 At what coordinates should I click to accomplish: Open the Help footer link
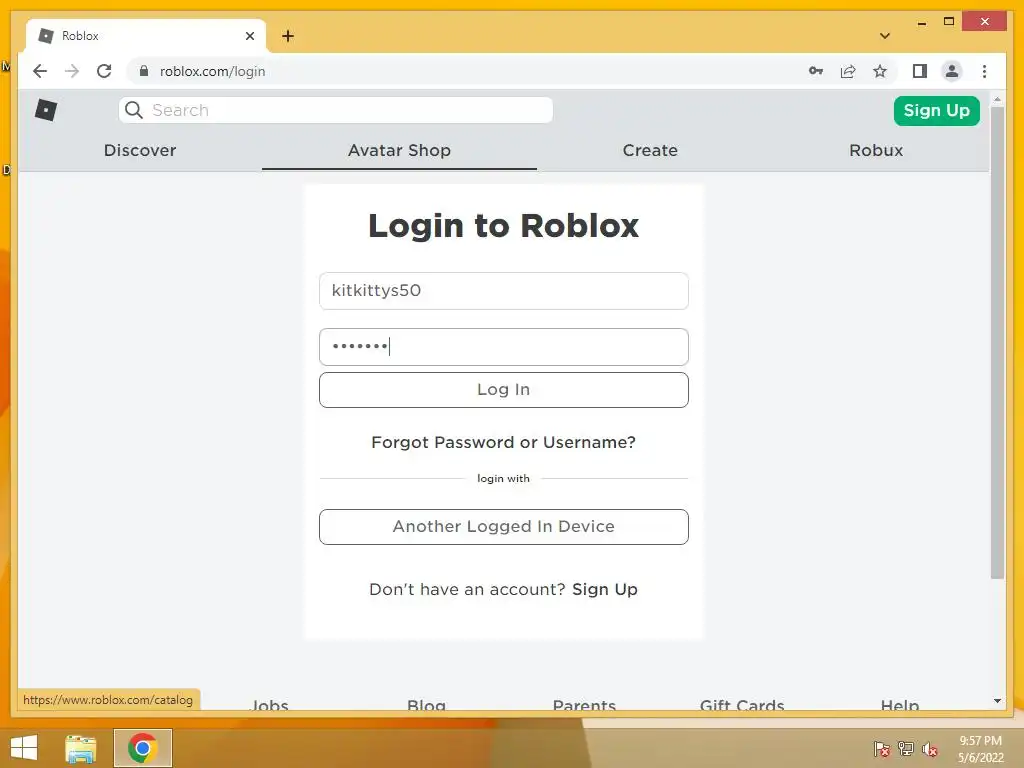pos(900,705)
